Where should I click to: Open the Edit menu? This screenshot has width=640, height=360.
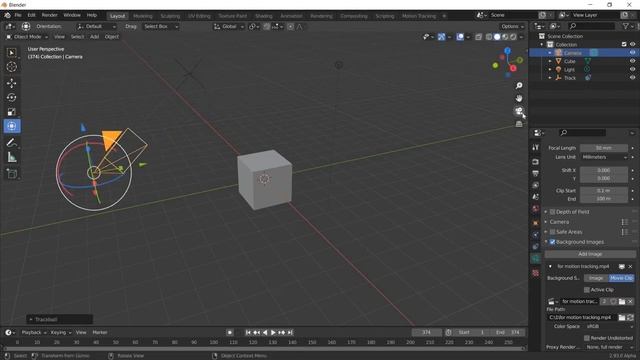click(x=31, y=15)
